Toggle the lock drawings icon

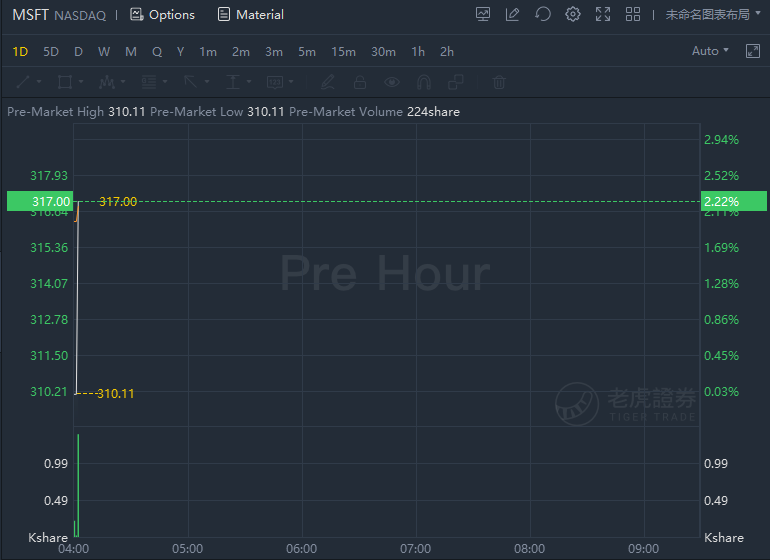coord(360,82)
